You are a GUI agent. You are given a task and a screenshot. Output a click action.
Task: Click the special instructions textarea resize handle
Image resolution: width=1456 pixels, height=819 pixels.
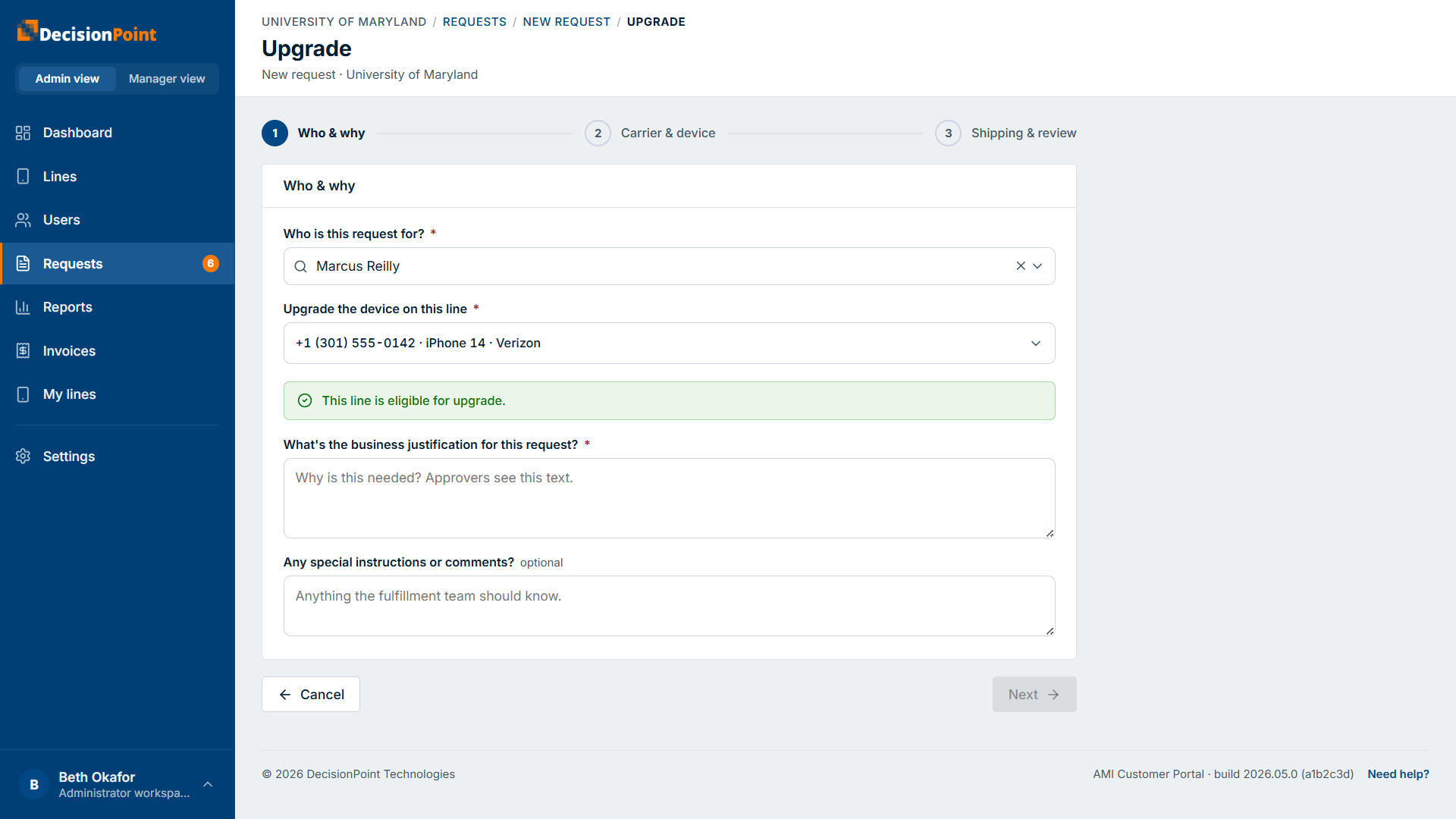[x=1050, y=631]
